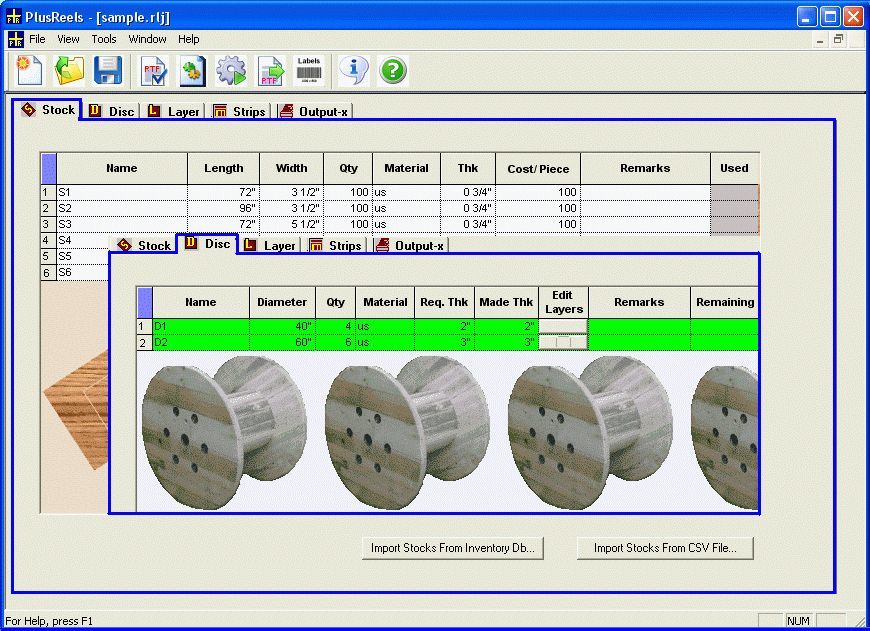Open the Help menu

pos(189,39)
